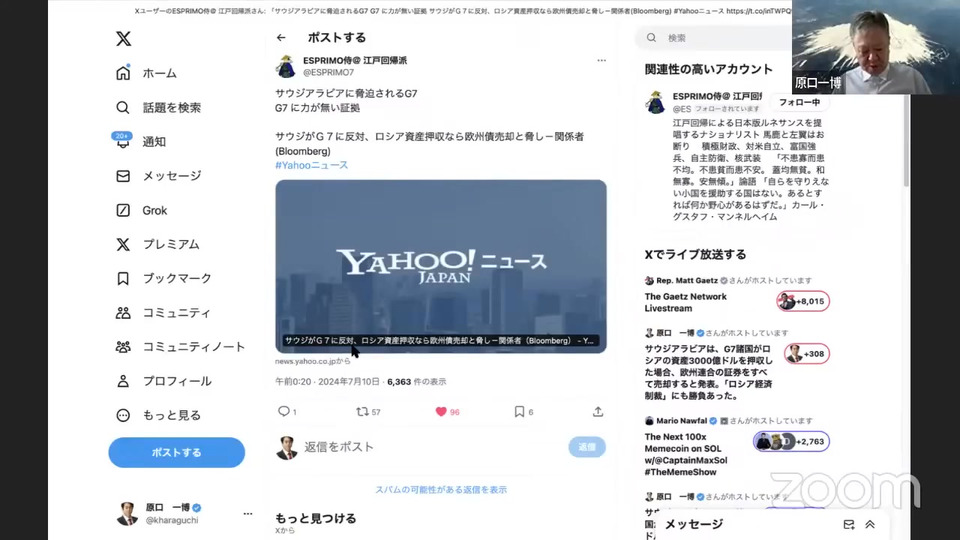Open account menu dots beside @kharaguchi
Viewport: 960px width, 540px height.
[x=247, y=514]
